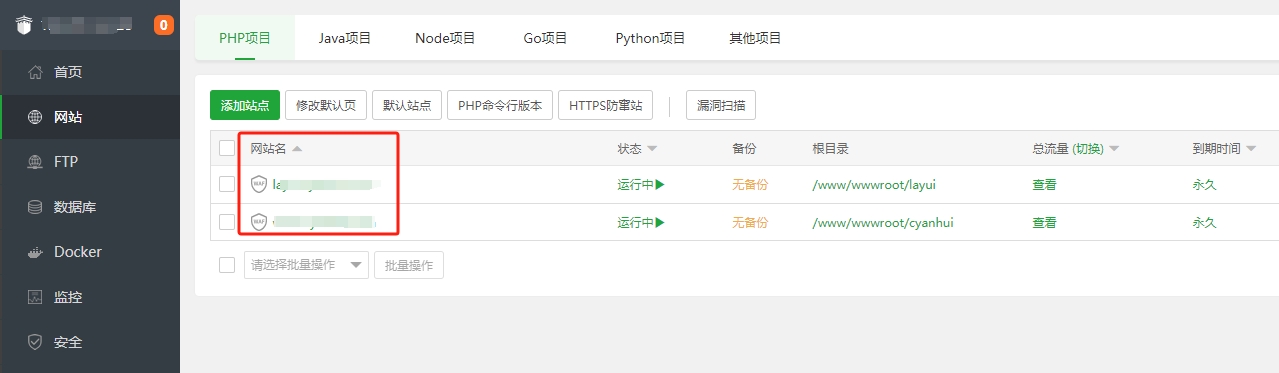Click the shield icon beside 安全
This screenshot has height=373, width=1279.
(35, 342)
